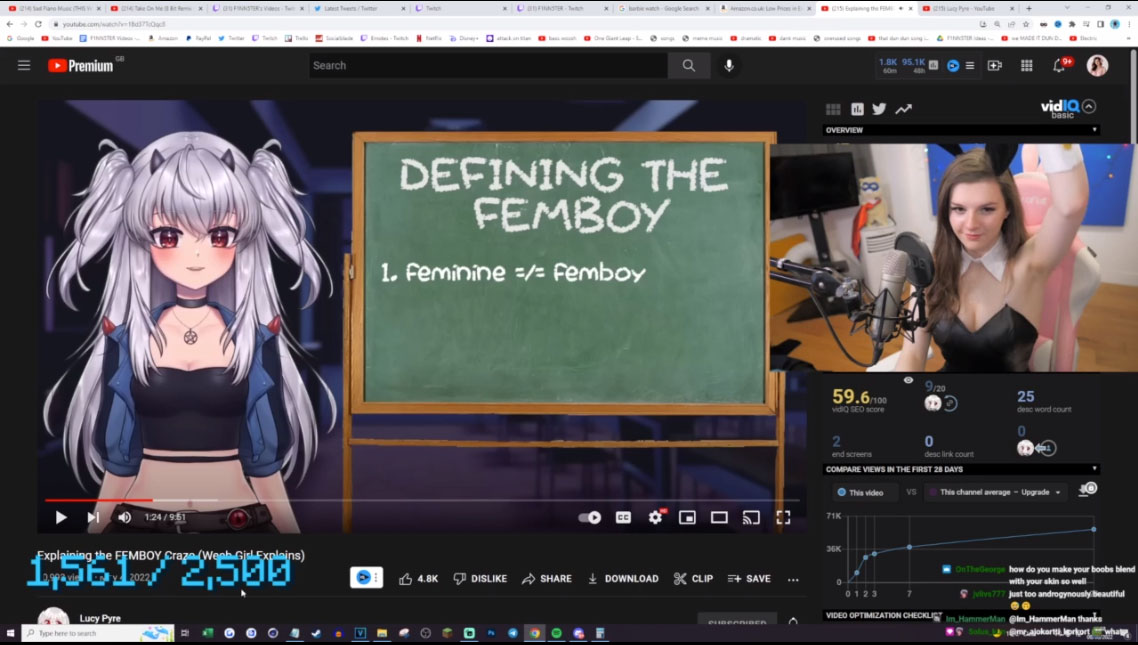Seek the video progress bar

(x=422, y=500)
